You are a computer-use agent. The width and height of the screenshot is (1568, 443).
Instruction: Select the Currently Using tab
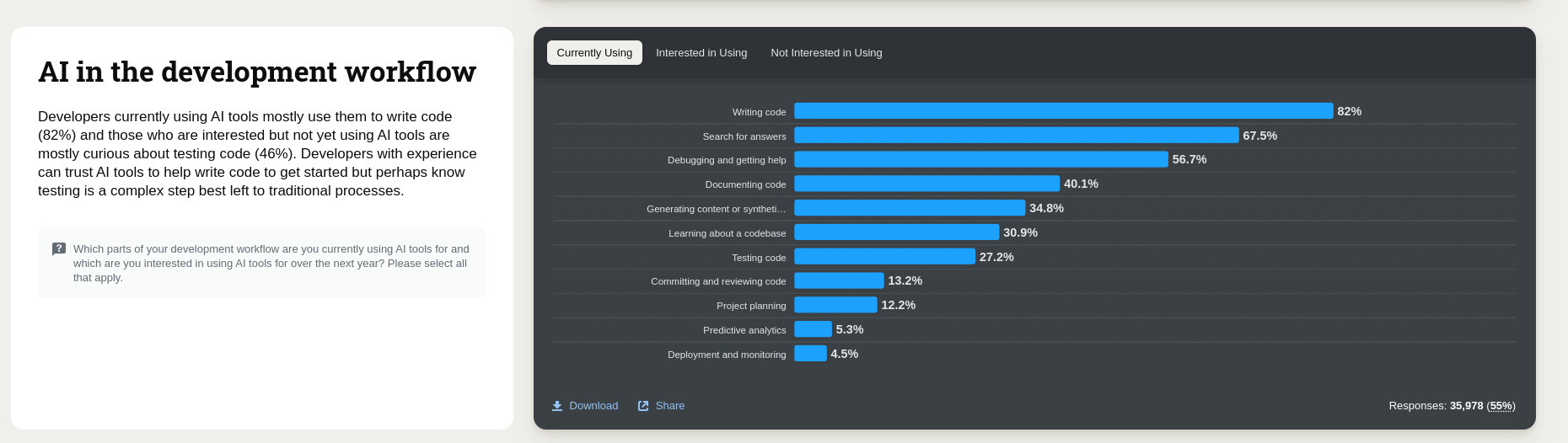(594, 53)
